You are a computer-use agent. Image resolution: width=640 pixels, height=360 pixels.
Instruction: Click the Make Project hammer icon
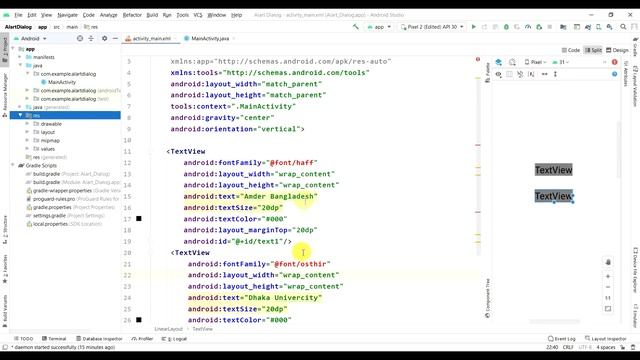(356, 27)
